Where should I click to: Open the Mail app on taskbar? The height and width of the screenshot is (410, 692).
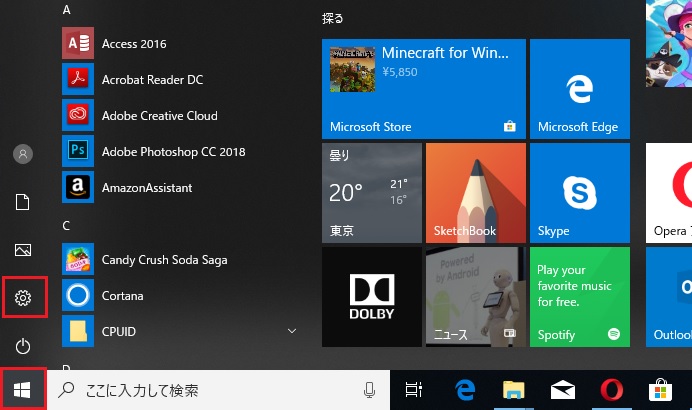(x=563, y=390)
